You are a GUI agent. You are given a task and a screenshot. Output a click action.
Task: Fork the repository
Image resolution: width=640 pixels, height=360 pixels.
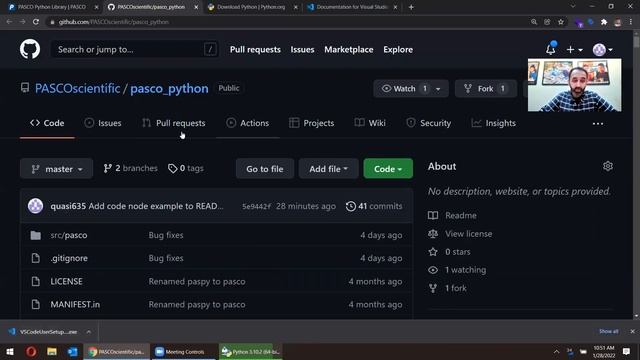[x=486, y=89]
